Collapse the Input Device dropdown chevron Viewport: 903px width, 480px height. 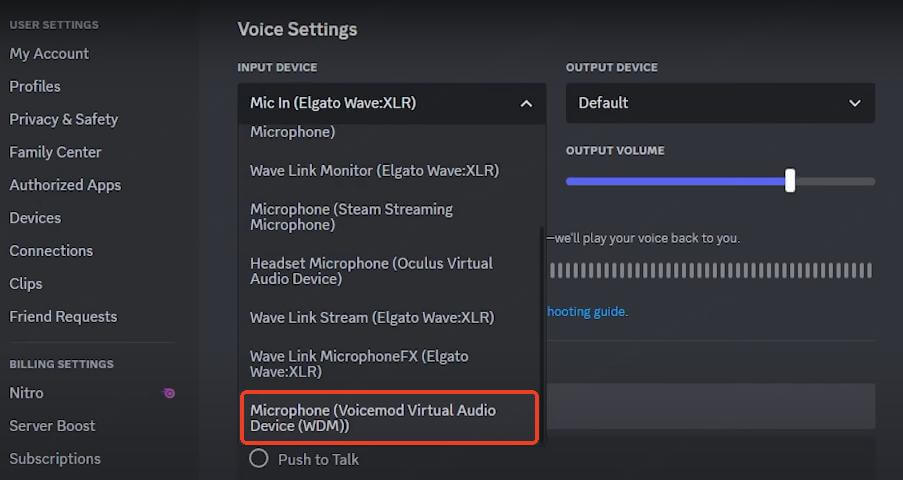click(526, 103)
